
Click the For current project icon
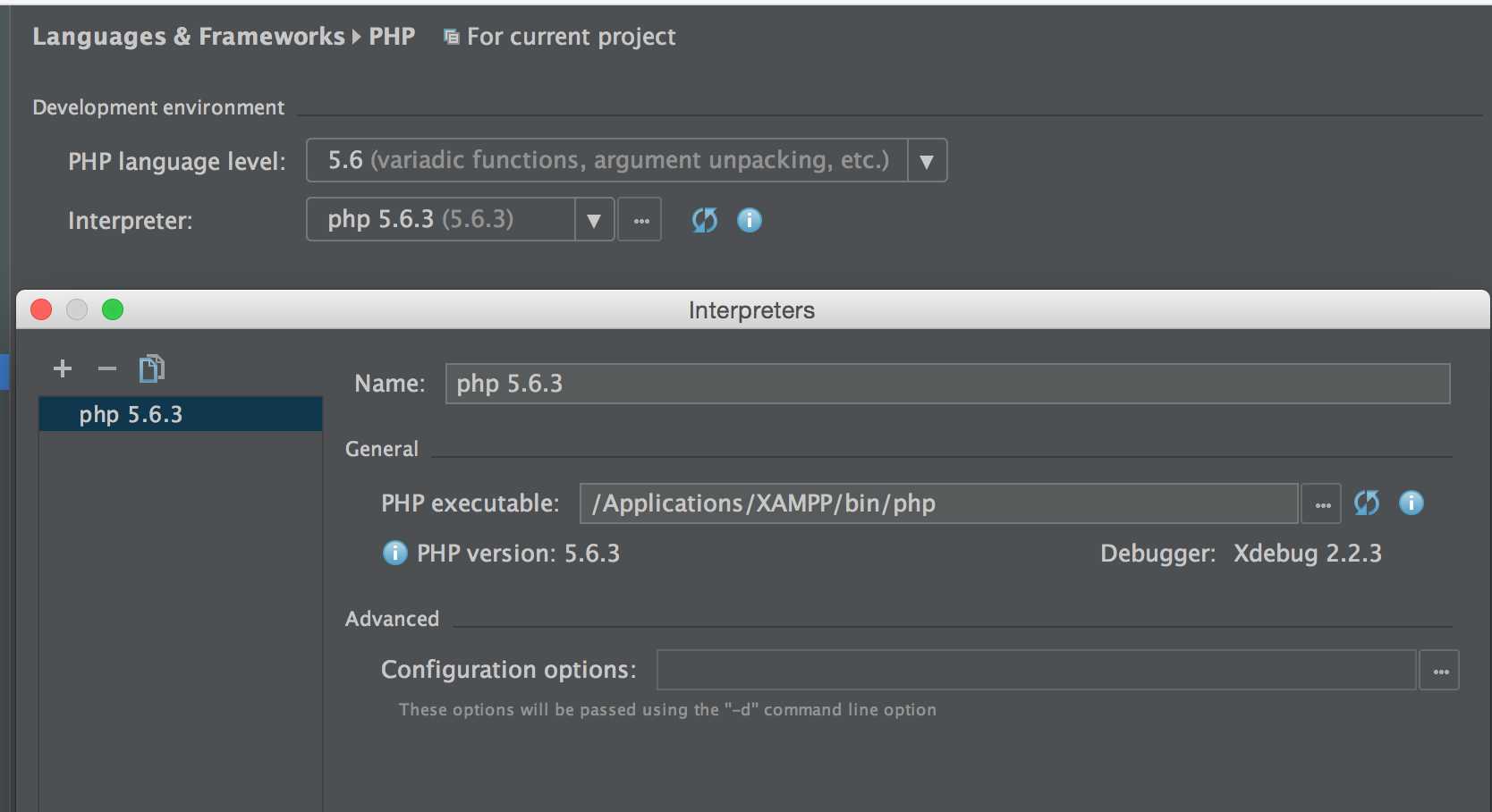[452, 37]
